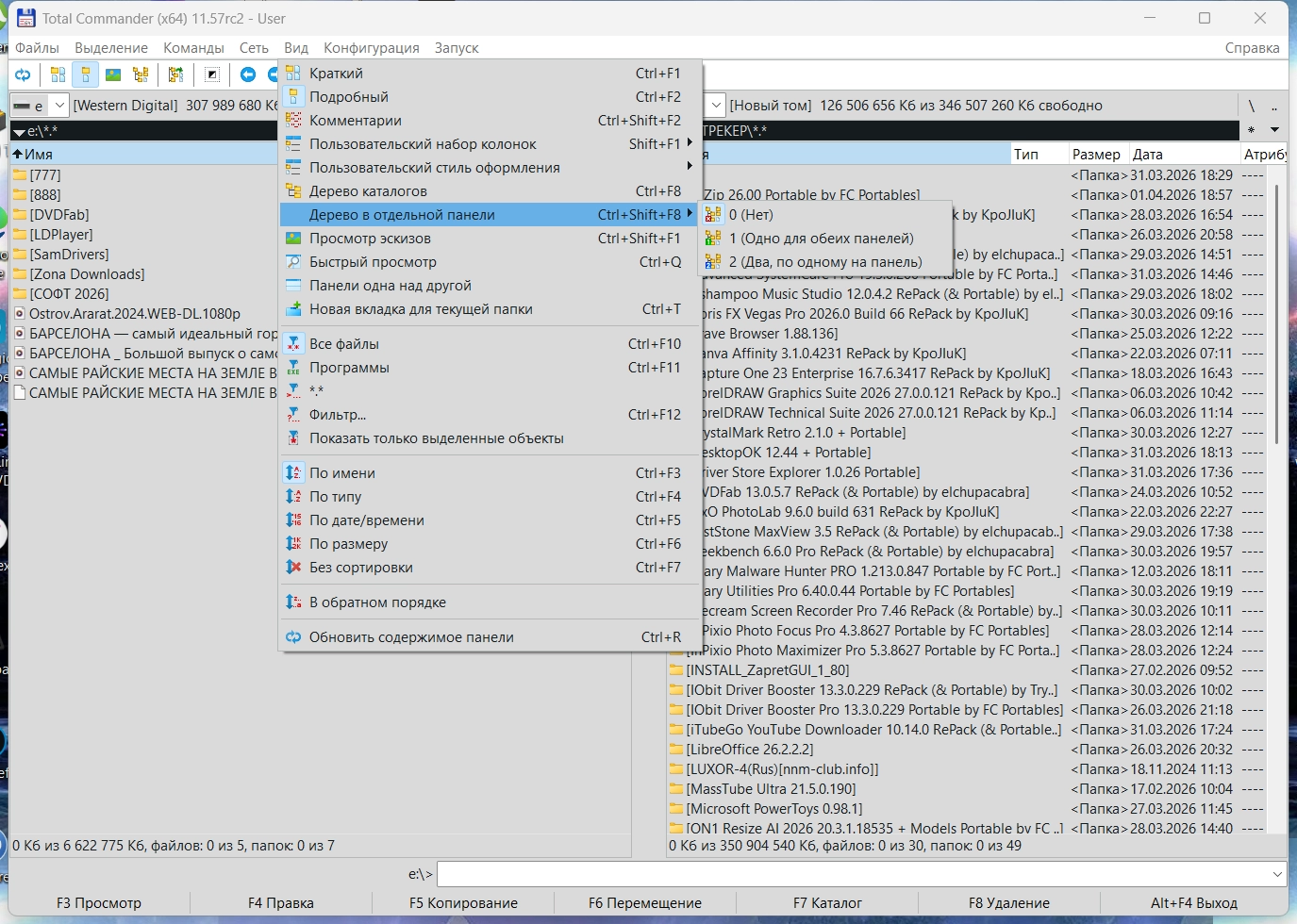Sort by size with По размеру

click(x=491, y=544)
